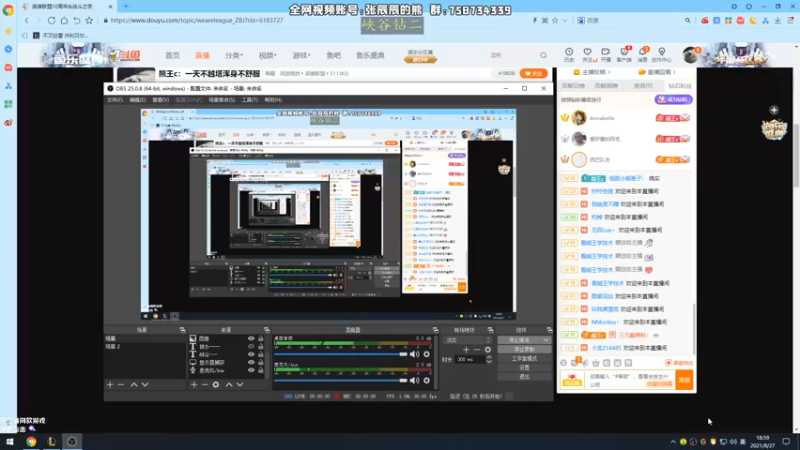Toggle visibility of the second text source
Viewport: 800px width, 450px height.
click(x=251, y=354)
